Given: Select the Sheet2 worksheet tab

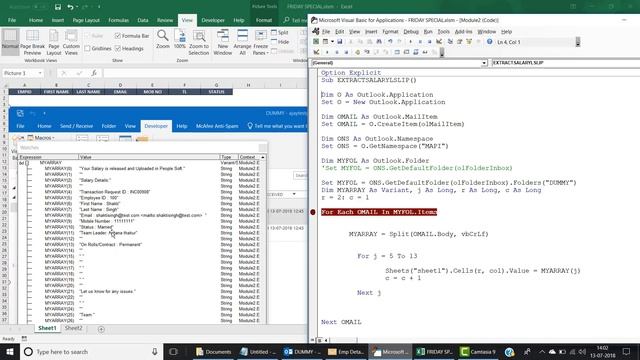Looking at the screenshot, I should point(73,328).
